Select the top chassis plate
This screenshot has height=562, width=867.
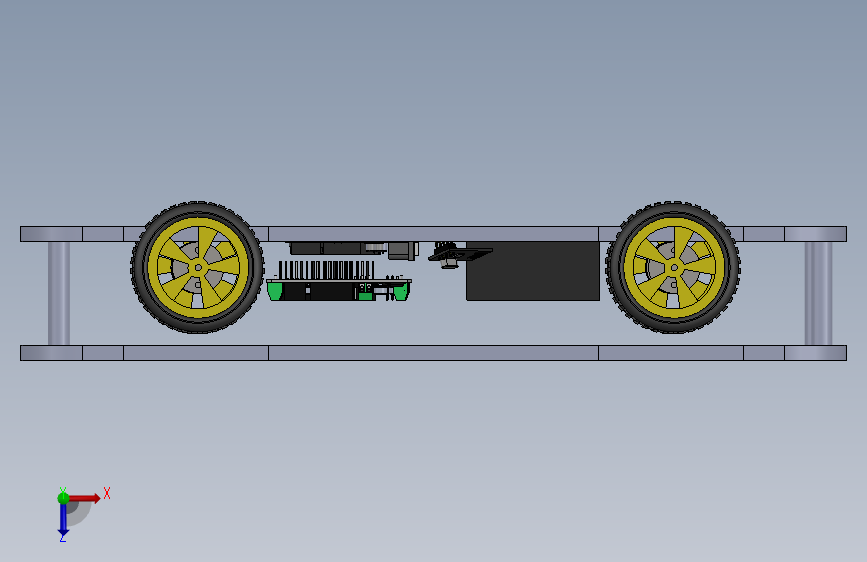pos(434,234)
